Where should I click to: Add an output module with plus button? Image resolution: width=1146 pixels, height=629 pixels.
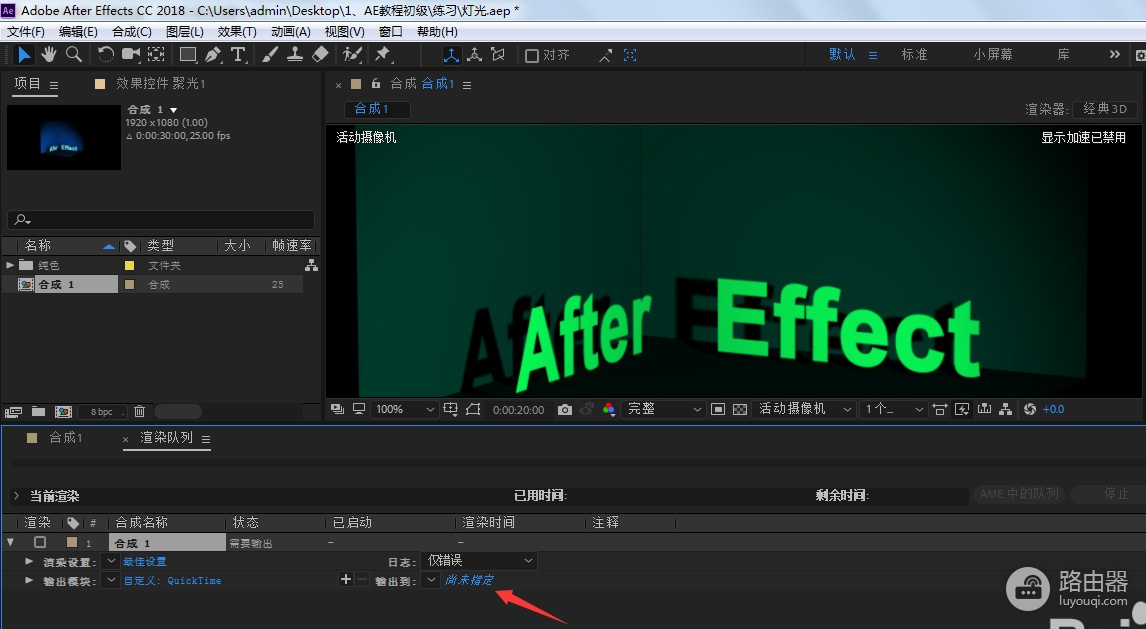tap(346, 579)
